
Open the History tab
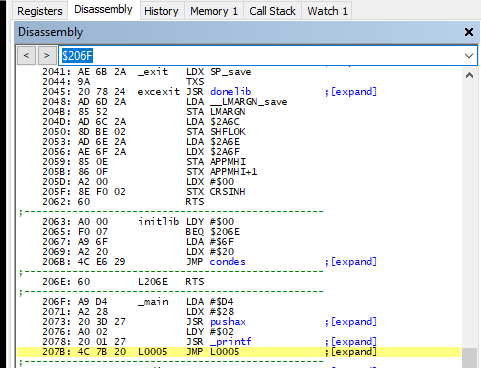click(161, 11)
